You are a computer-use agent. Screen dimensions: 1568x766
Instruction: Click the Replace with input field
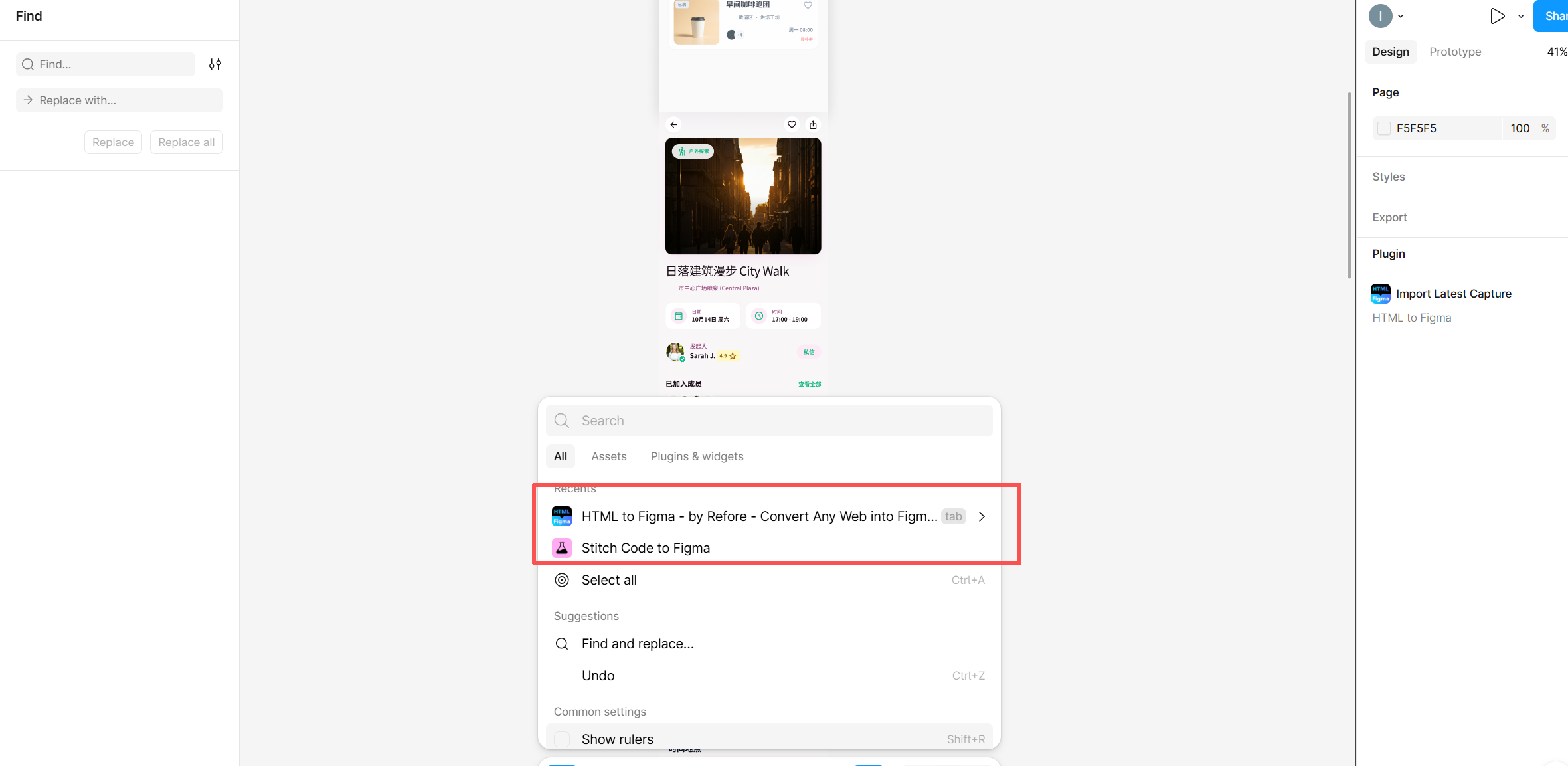click(120, 100)
